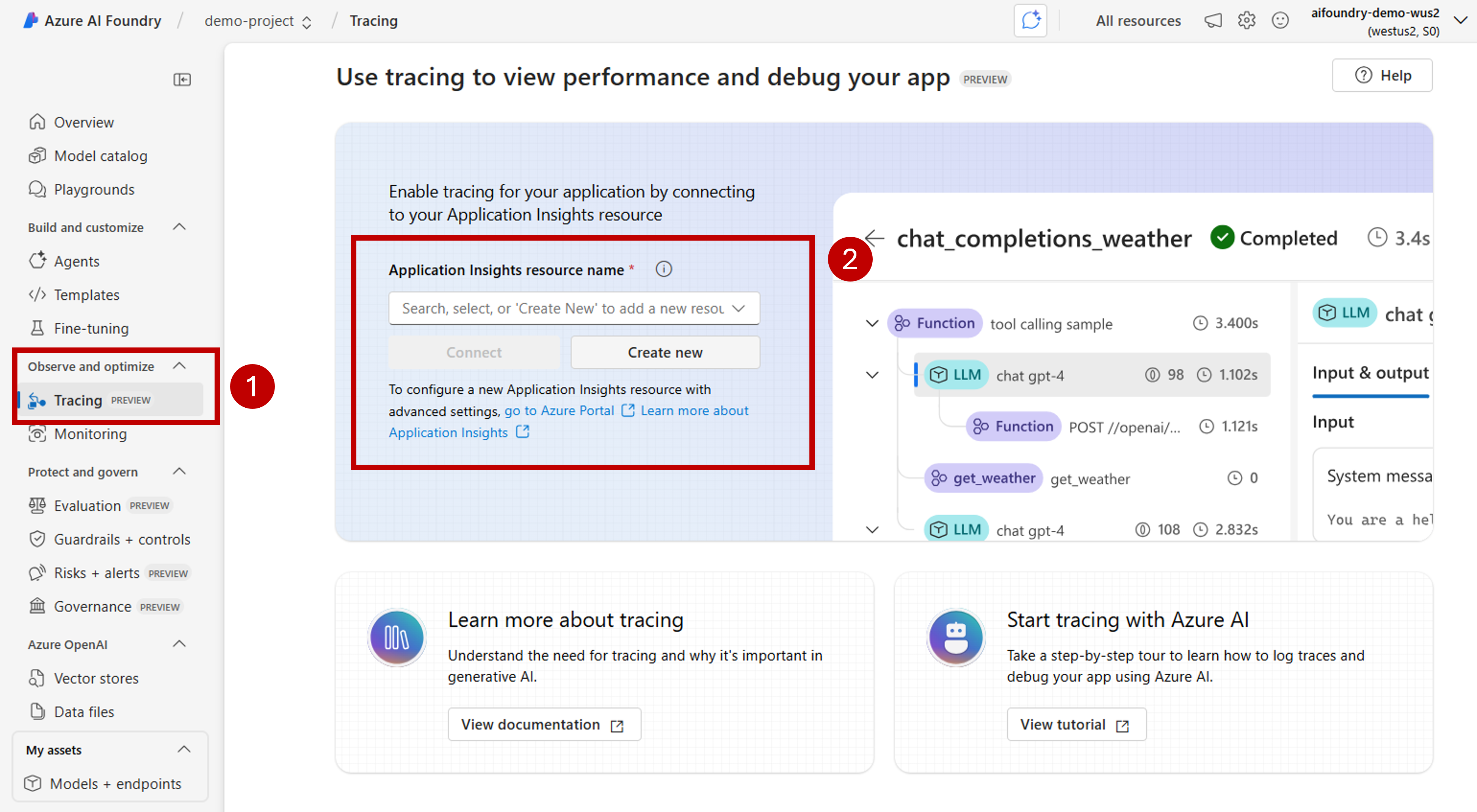
Task: Open the settings gear icon
Action: tap(1246, 20)
